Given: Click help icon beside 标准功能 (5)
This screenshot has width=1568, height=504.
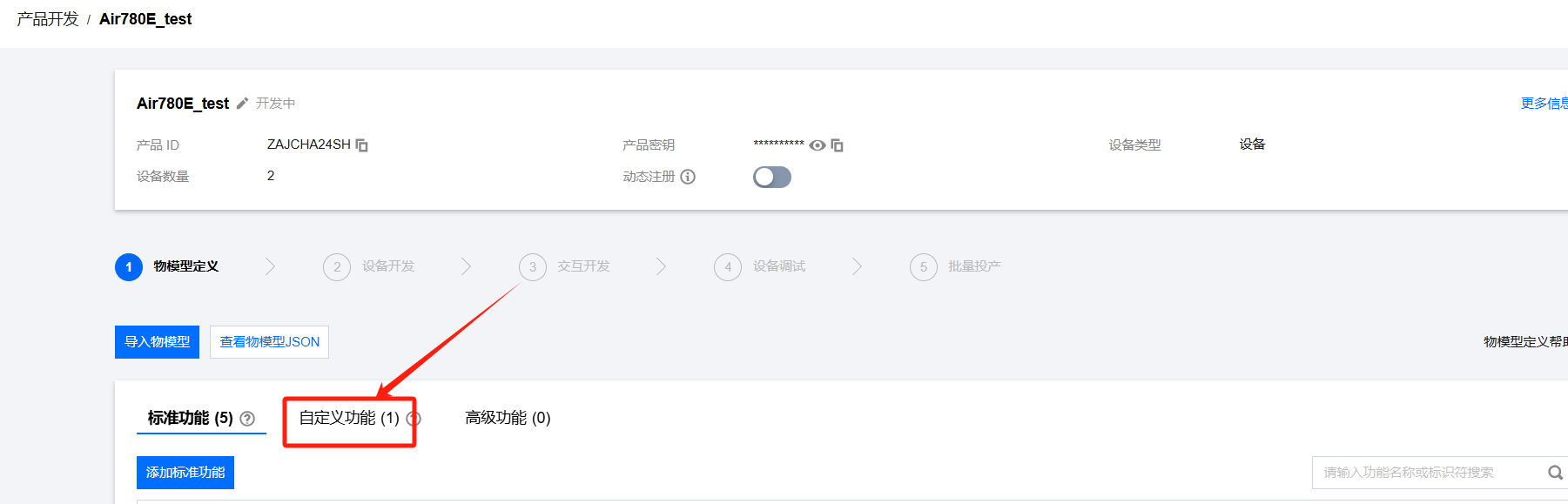Looking at the screenshot, I should pos(247,419).
